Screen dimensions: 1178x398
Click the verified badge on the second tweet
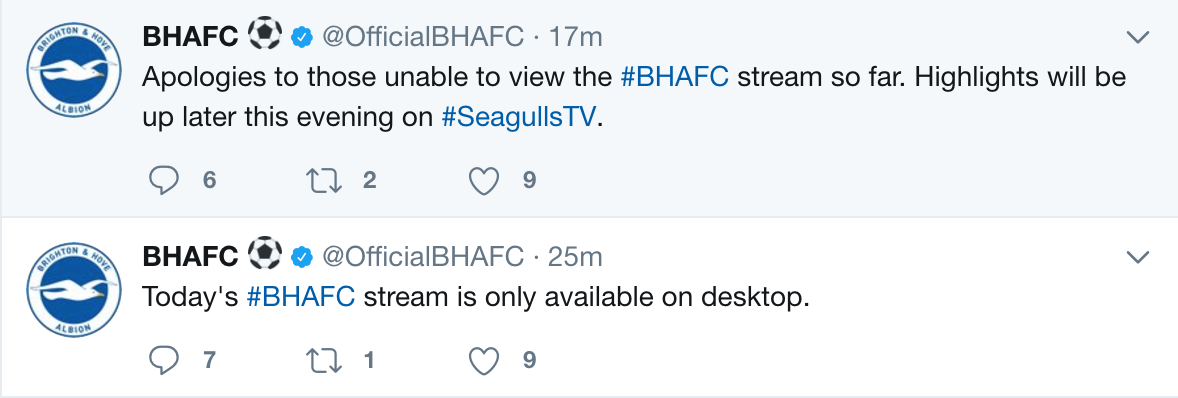tap(302, 258)
